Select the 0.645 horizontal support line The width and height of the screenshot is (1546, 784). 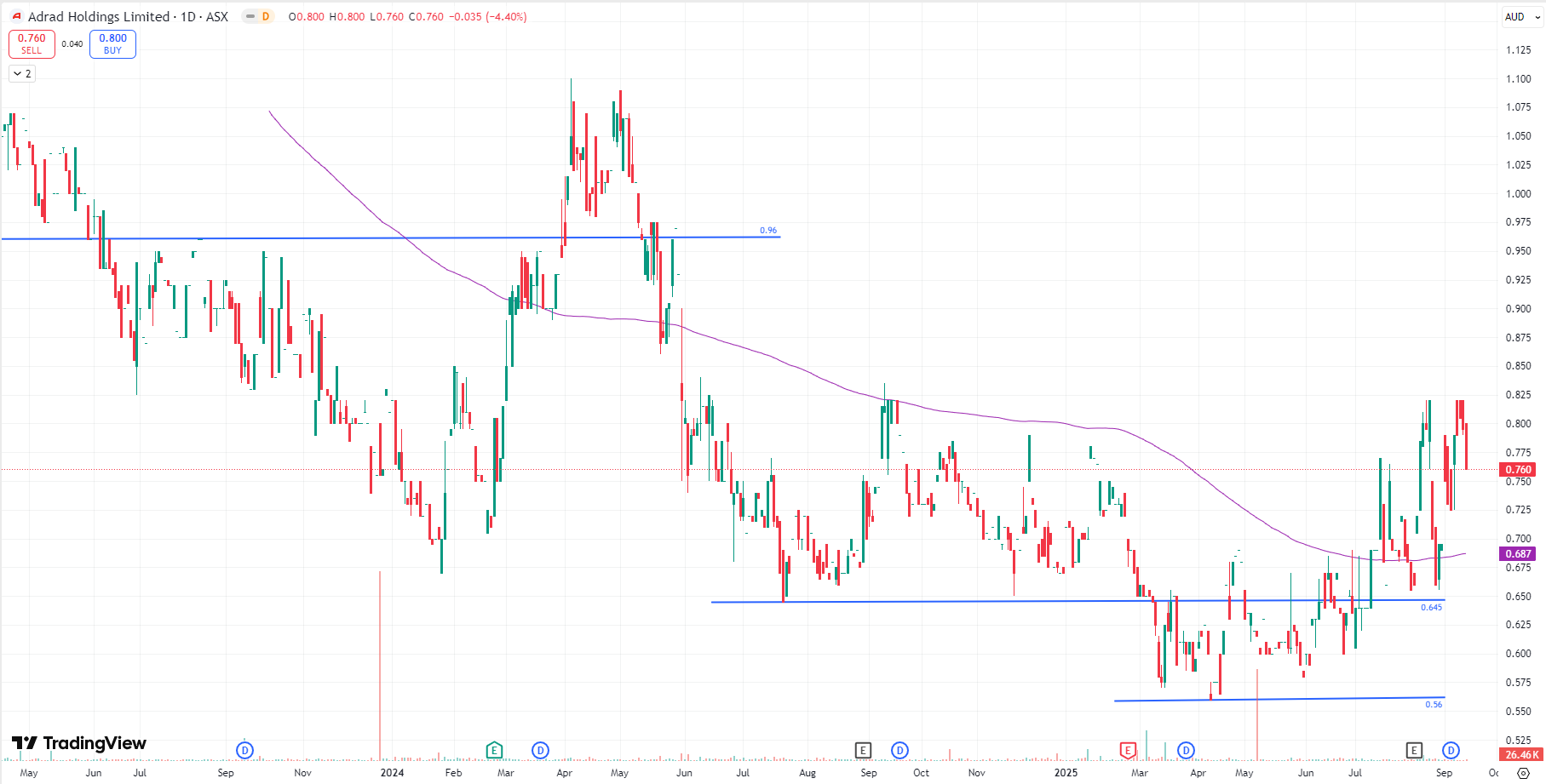(x=937, y=601)
